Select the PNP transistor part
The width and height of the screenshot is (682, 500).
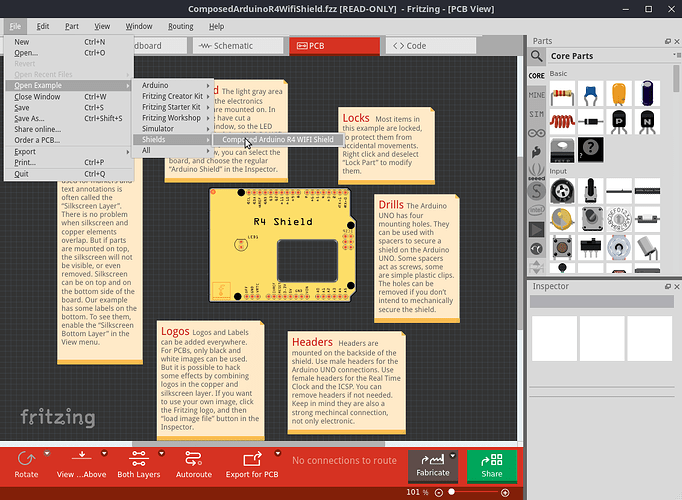[619, 122]
